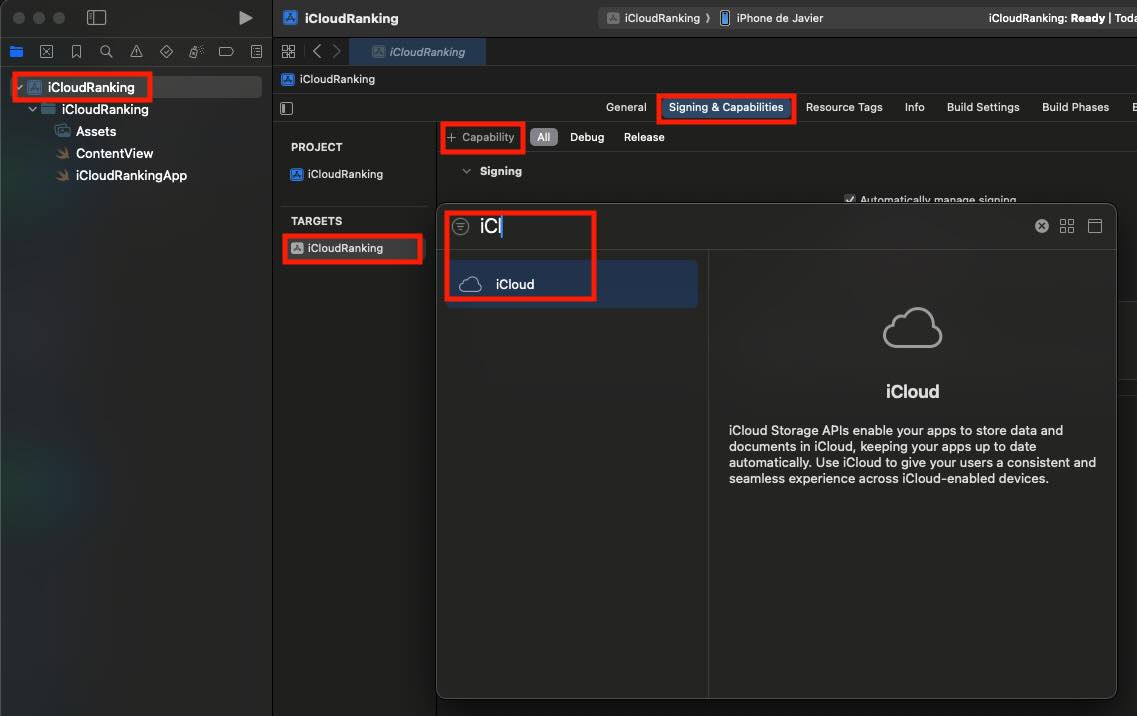The image size is (1137, 716).
Task: Switch to the General tab
Action: click(626, 107)
